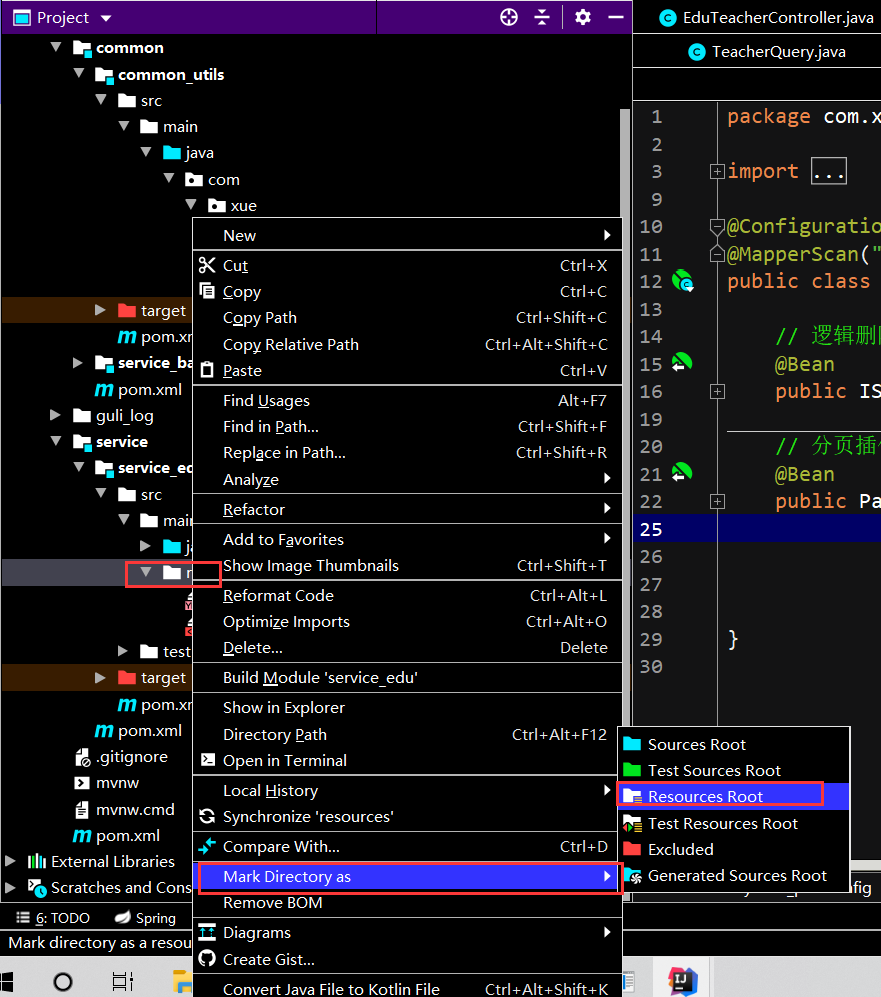The image size is (881, 997).
Task: Select Show in Explorer
Action: coord(407,708)
